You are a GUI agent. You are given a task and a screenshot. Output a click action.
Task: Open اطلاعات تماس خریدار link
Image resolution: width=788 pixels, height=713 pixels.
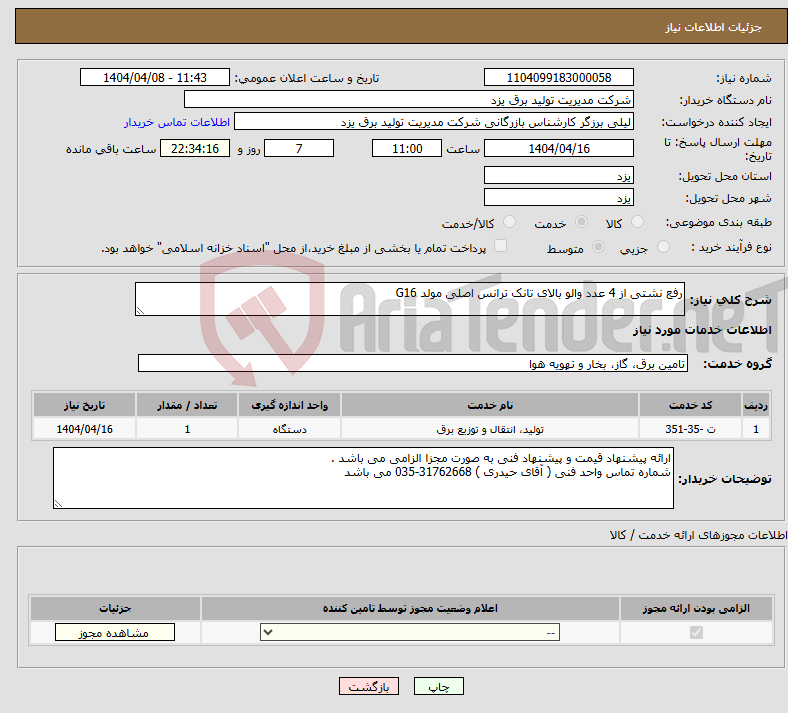pyautogui.click(x=177, y=122)
